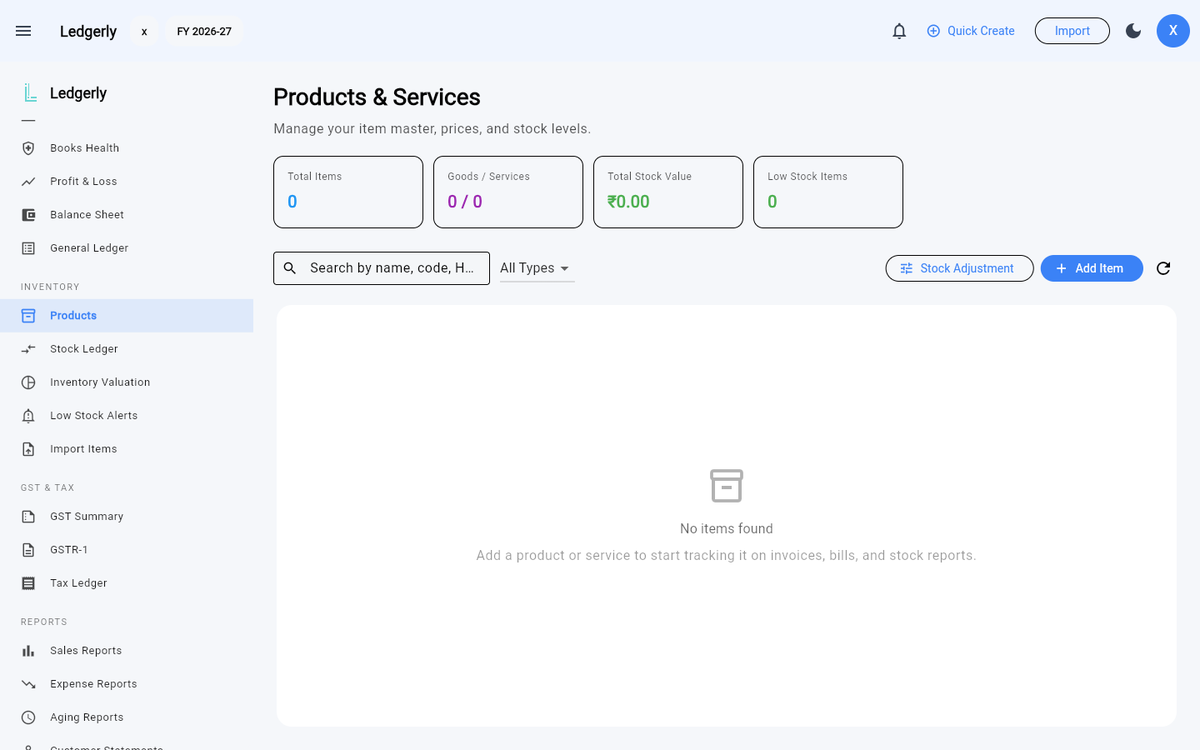Open the company selector chip x
Screen dimensions: 1200x750
(144, 31)
